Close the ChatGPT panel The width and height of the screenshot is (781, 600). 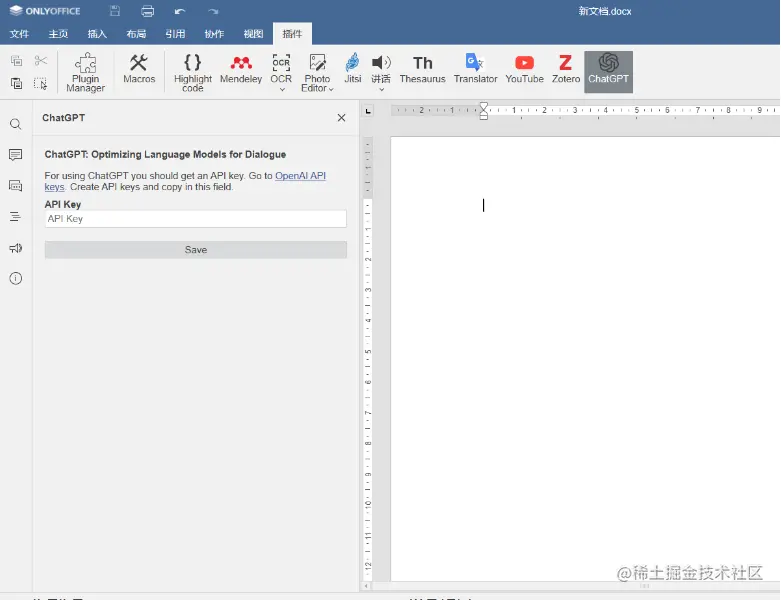341,118
